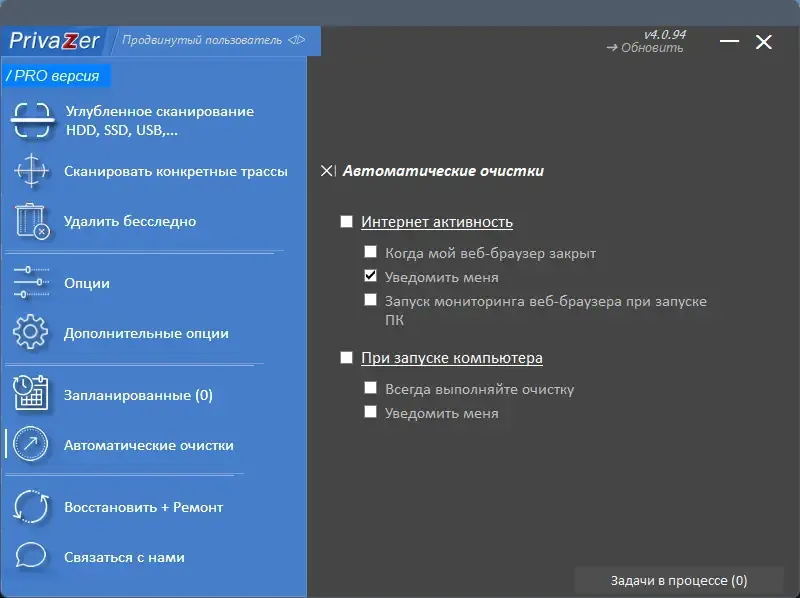The height and width of the screenshot is (598, 800).
Task: Check Всегда выполняйте очистку option
Action: click(x=371, y=389)
